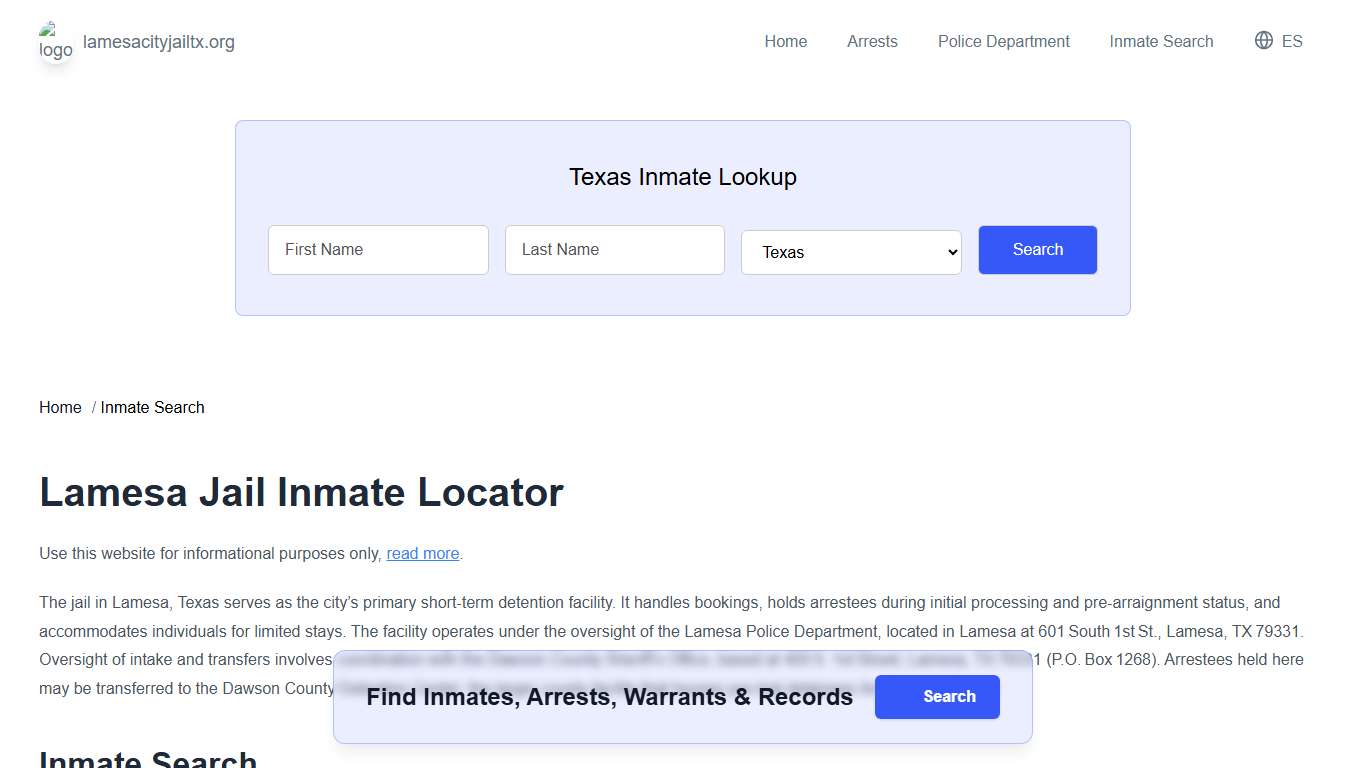Select the Inmate Search breadcrumb entry

pos(152,407)
